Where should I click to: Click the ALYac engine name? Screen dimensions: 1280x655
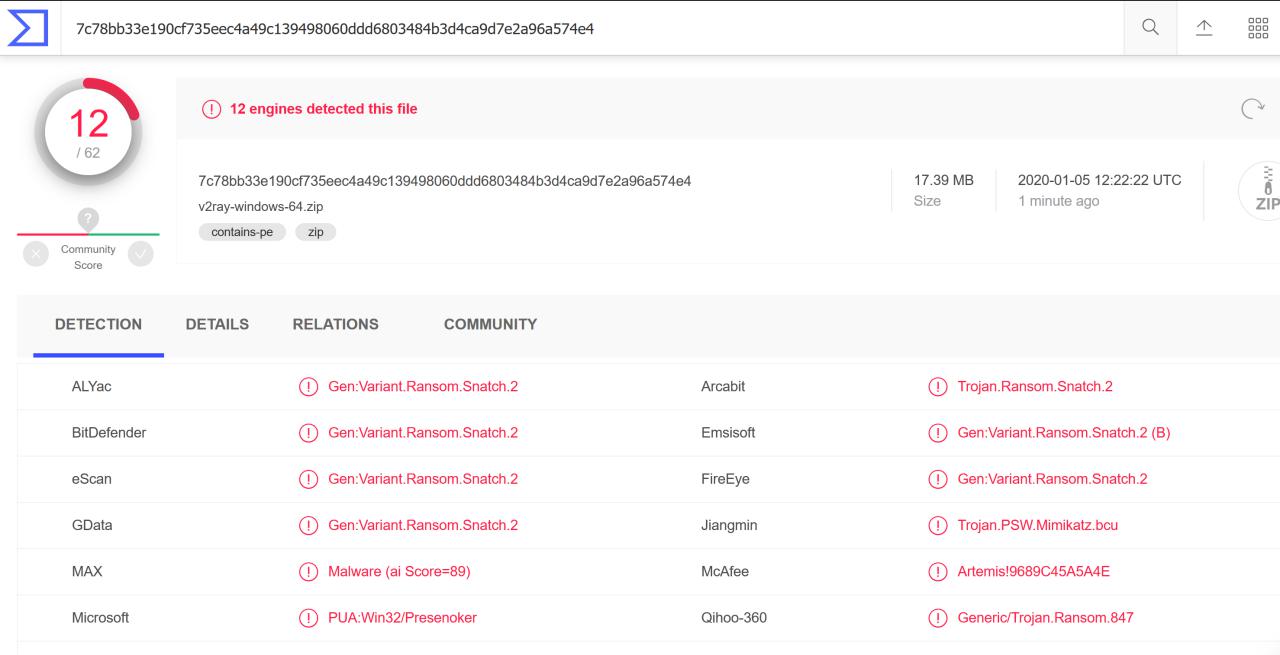(x=92, y=387)
